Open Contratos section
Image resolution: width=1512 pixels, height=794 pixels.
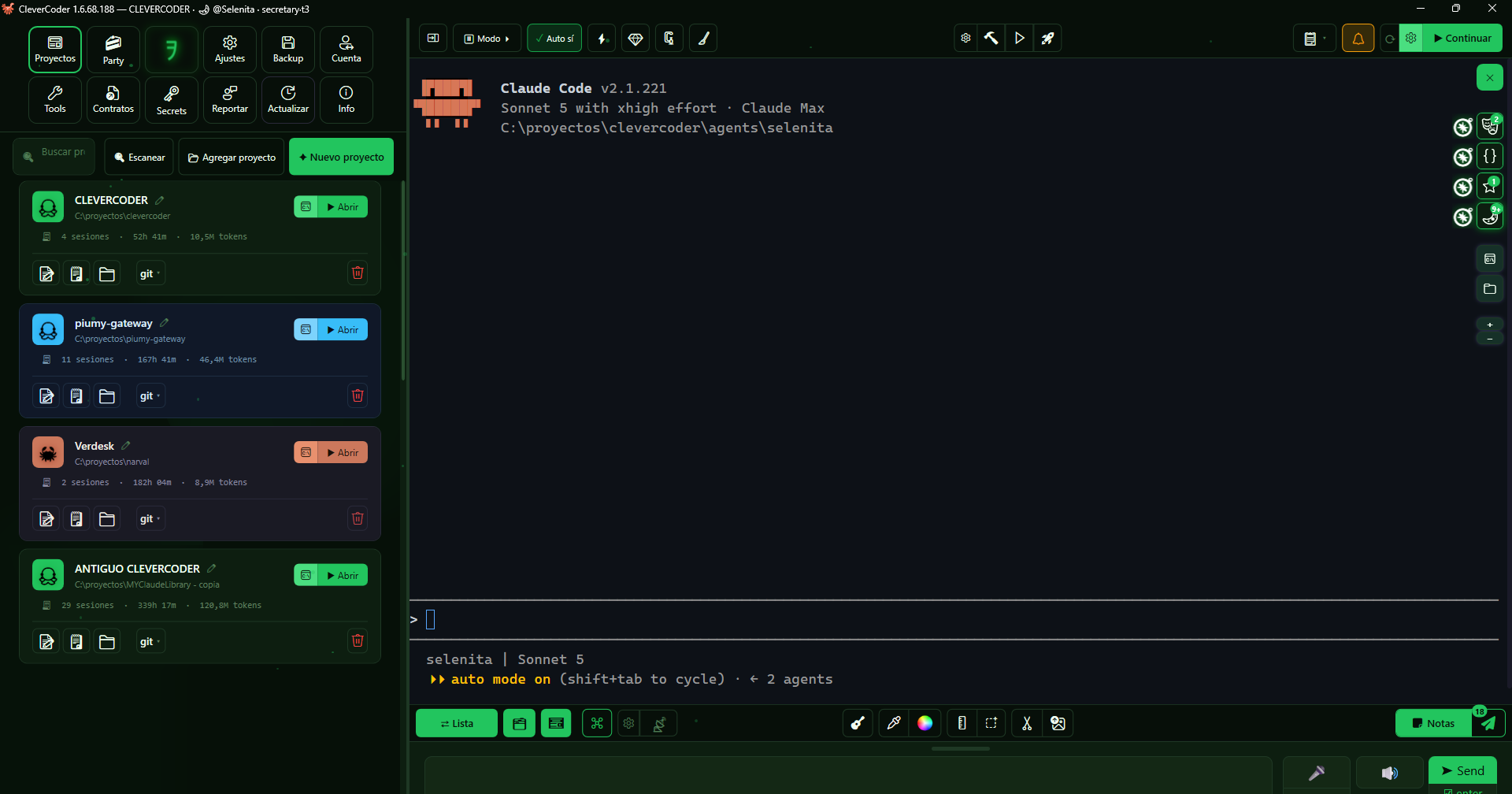click(113, 100)
